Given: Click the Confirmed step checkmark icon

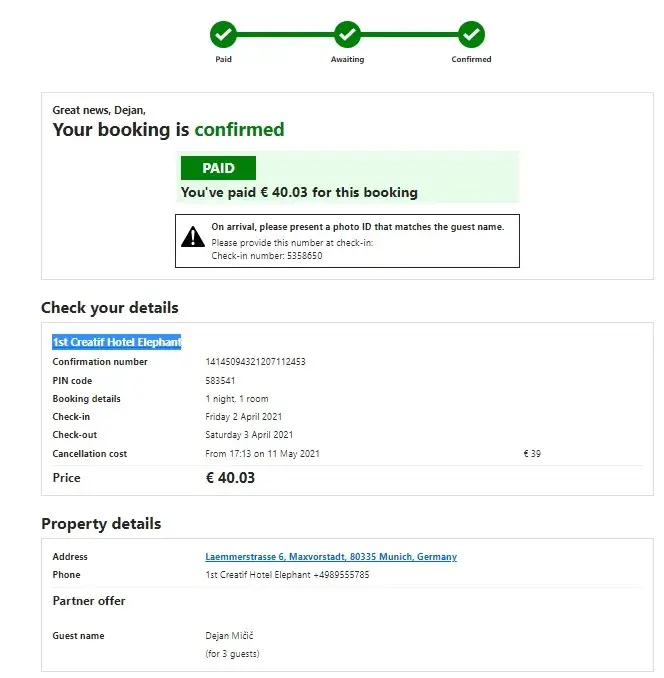Looking at the screenshot, I should (x=471, y=35).
